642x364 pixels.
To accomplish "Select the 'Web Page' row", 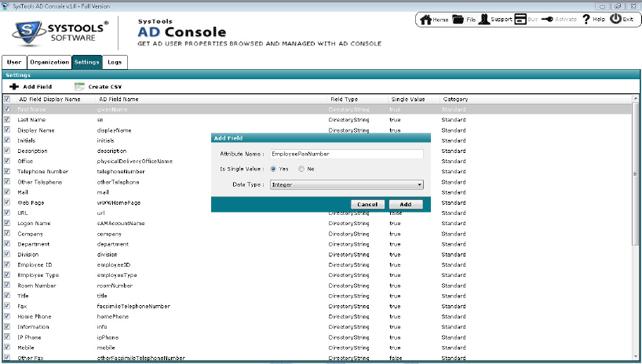I will (x=317, y=203).
